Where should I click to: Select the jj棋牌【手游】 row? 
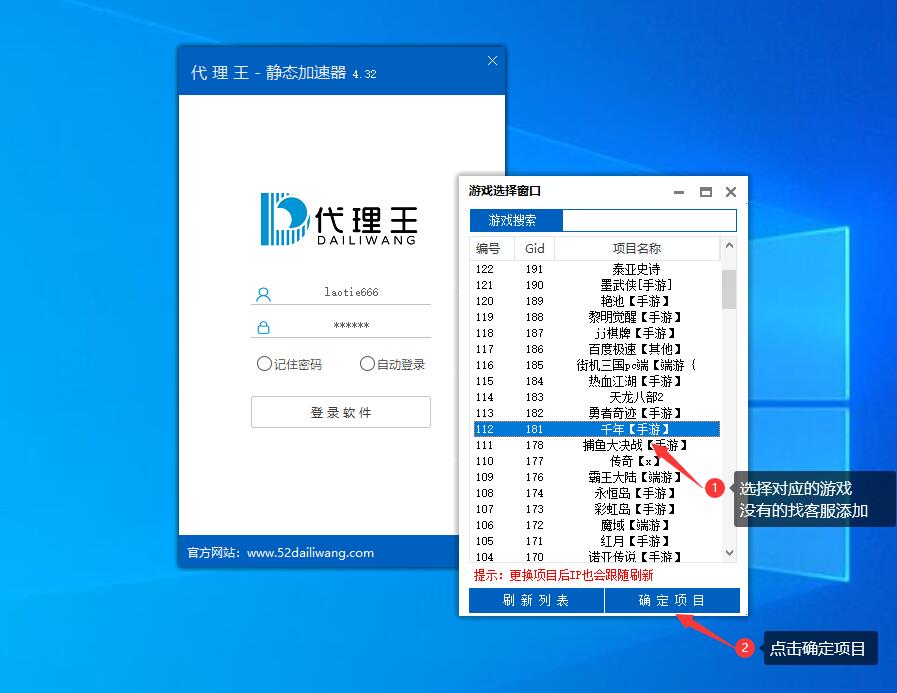point(597,333)
